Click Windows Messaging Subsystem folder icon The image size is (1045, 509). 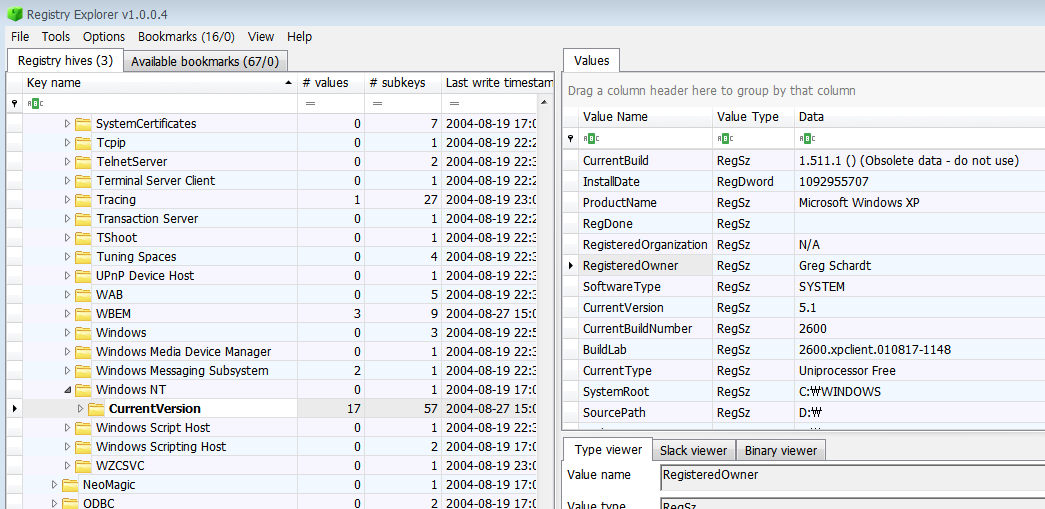click(83, 370)
